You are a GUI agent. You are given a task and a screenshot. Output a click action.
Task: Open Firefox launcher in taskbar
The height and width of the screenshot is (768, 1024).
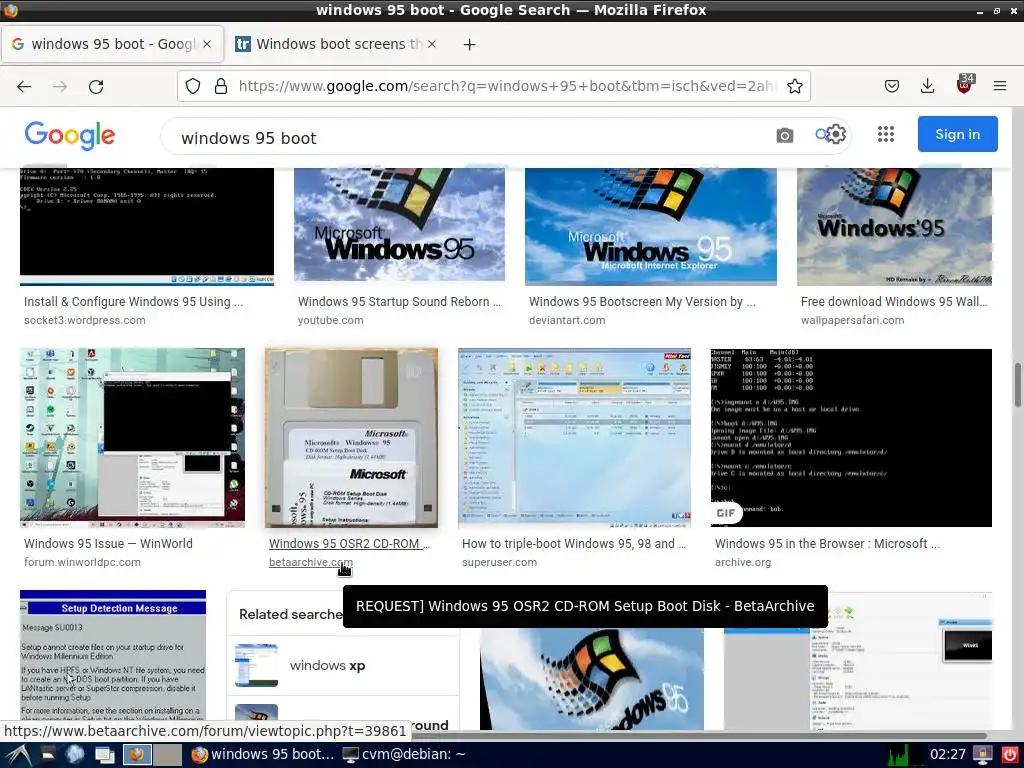pyautogui.click(x=137, y=754)
